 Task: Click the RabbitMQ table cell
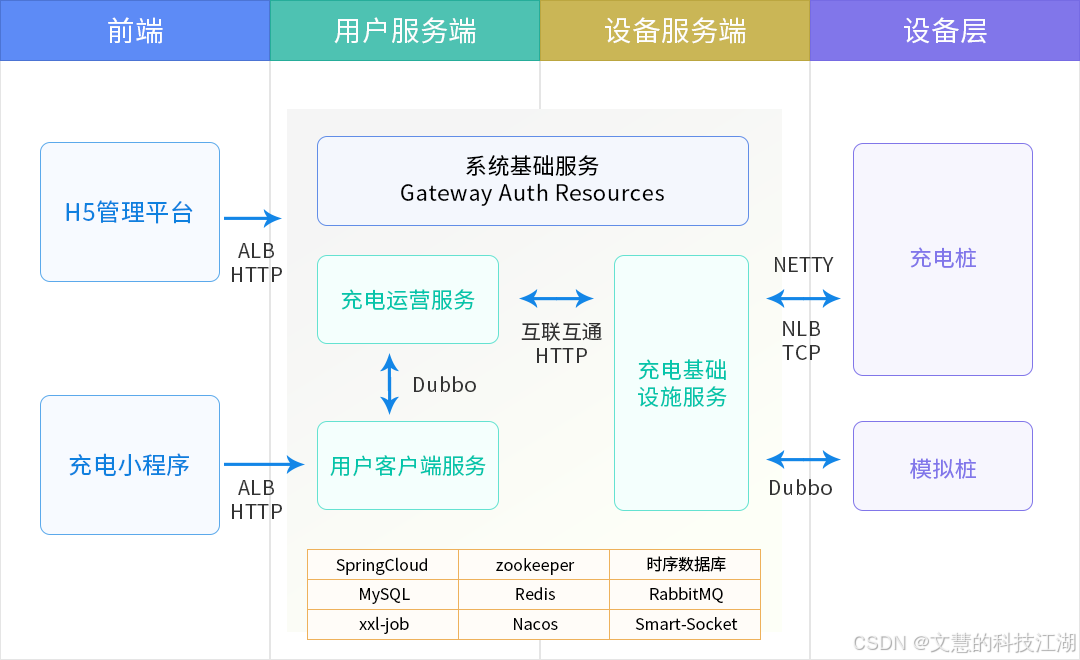coord(685,595)
